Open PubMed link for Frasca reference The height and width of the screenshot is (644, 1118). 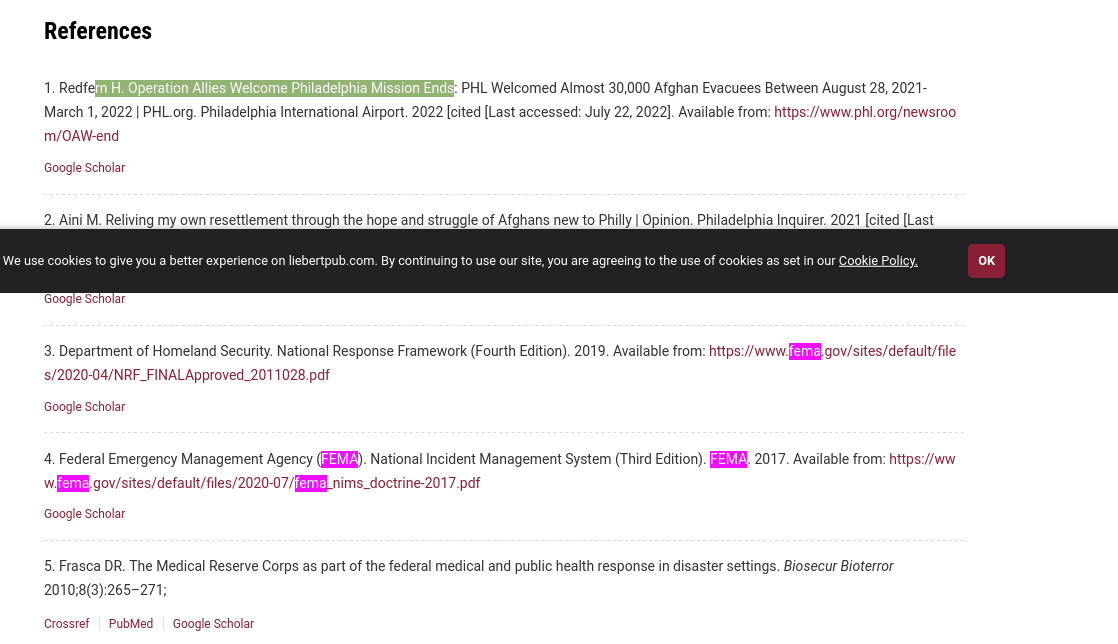(x=130, y=623)
